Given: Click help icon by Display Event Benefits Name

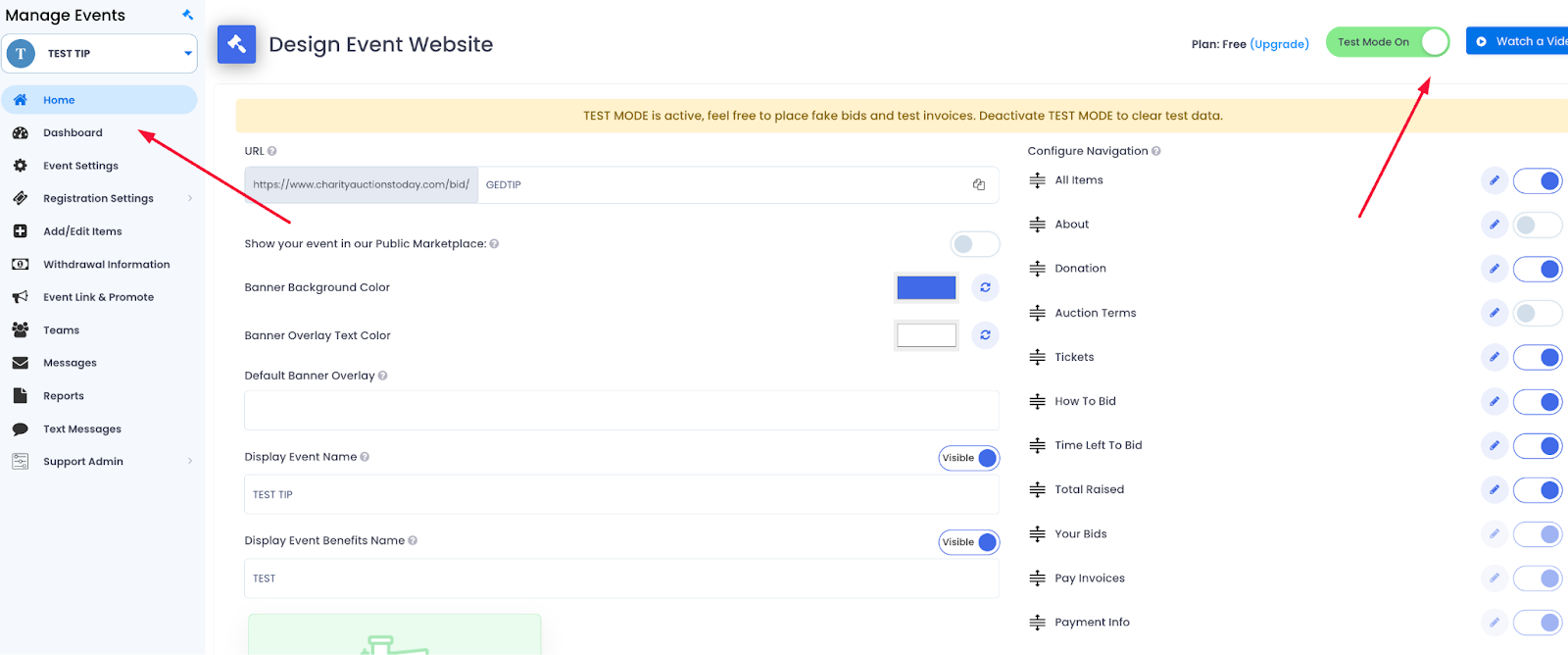Looking at the screenshot, I should [x=413, y=540].
